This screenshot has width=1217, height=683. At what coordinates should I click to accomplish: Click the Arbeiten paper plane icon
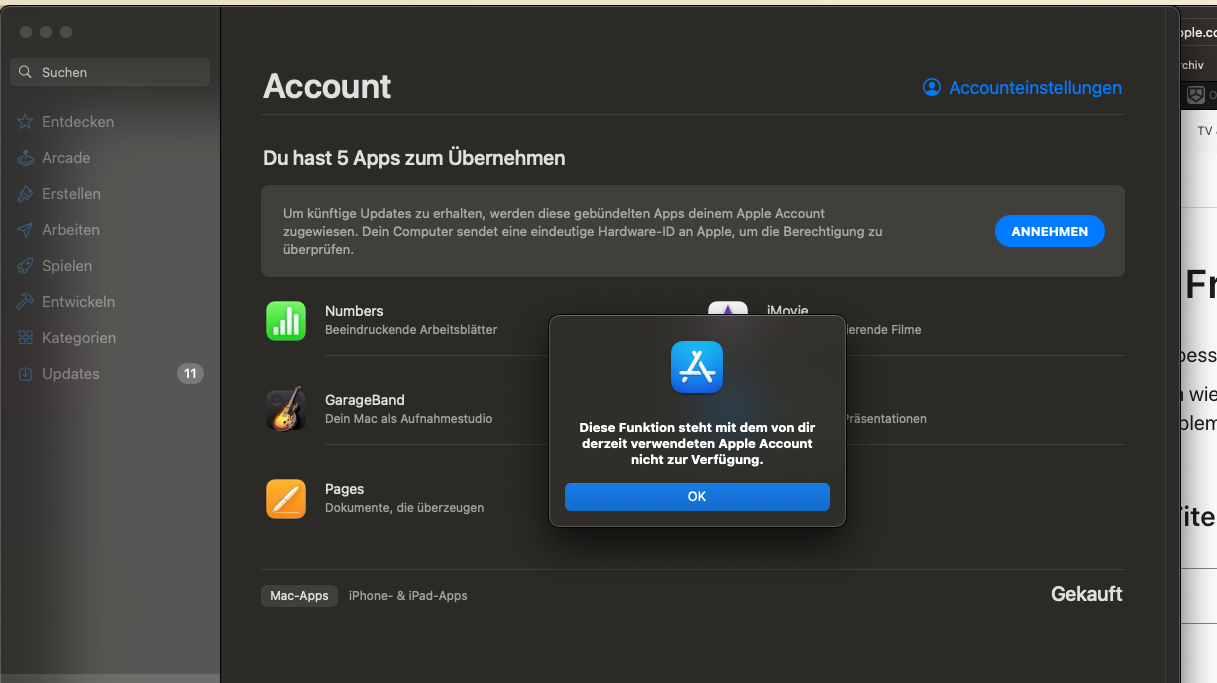25,230
